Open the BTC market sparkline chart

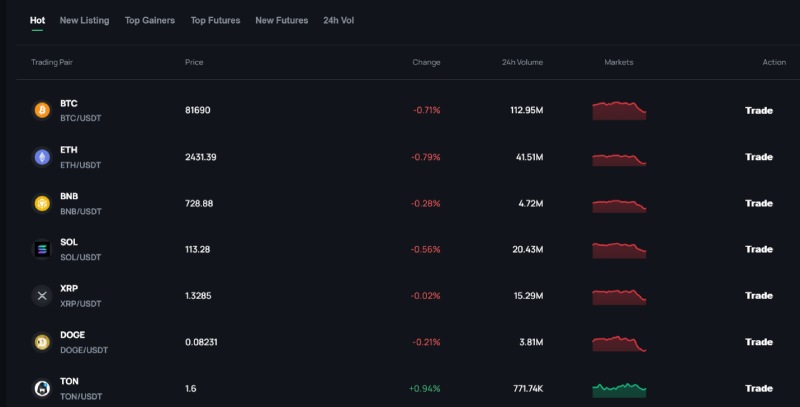(x=619, y=111)
